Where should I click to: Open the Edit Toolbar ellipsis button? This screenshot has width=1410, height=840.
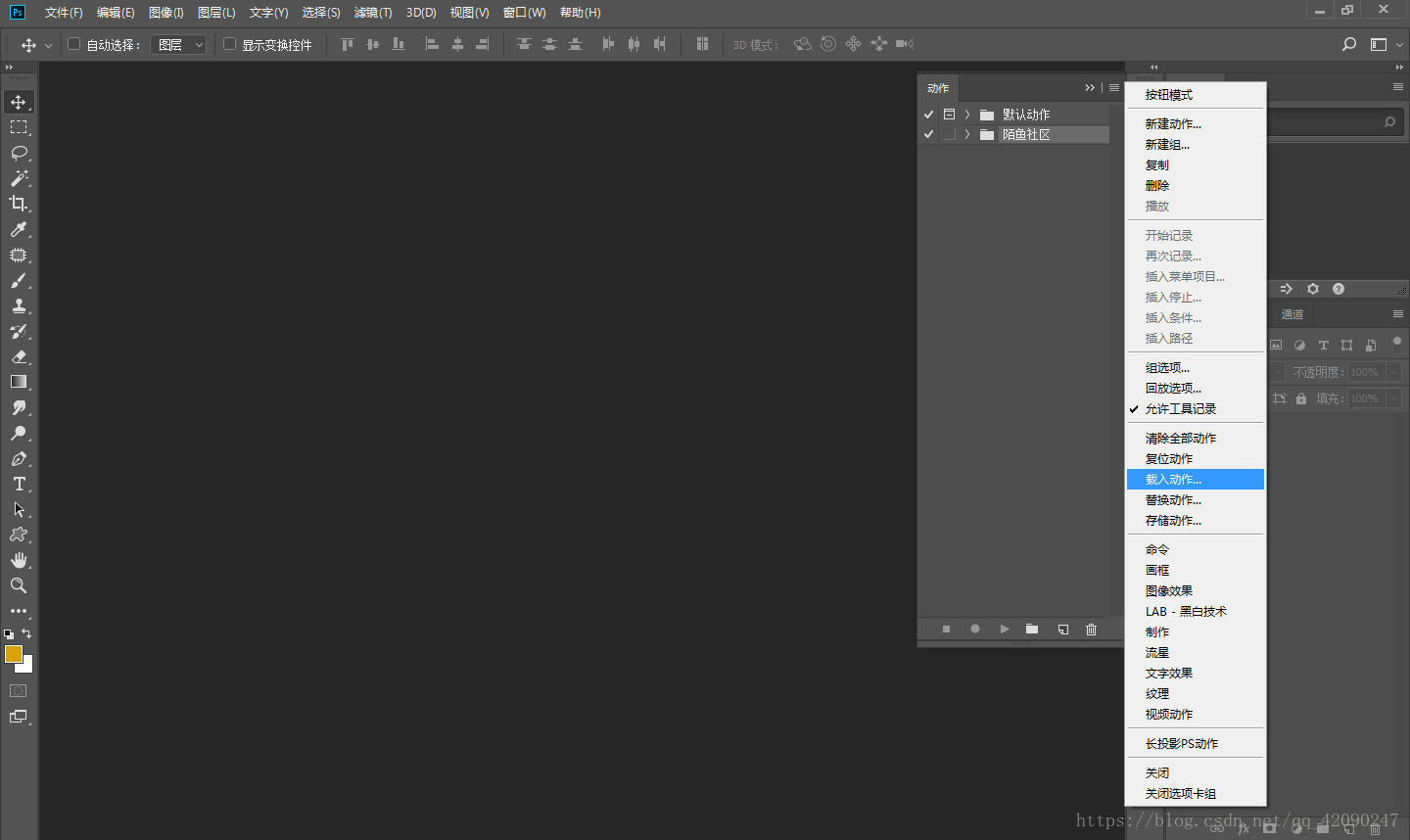(x=19, y=611)
